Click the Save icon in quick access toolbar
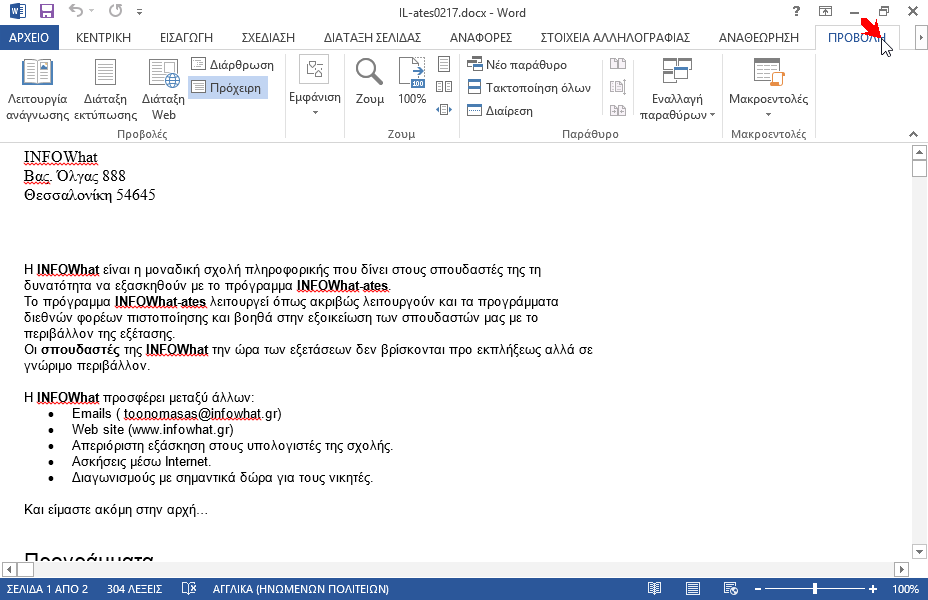This screenshot has width=928, height=600. [x=46, y=11]
